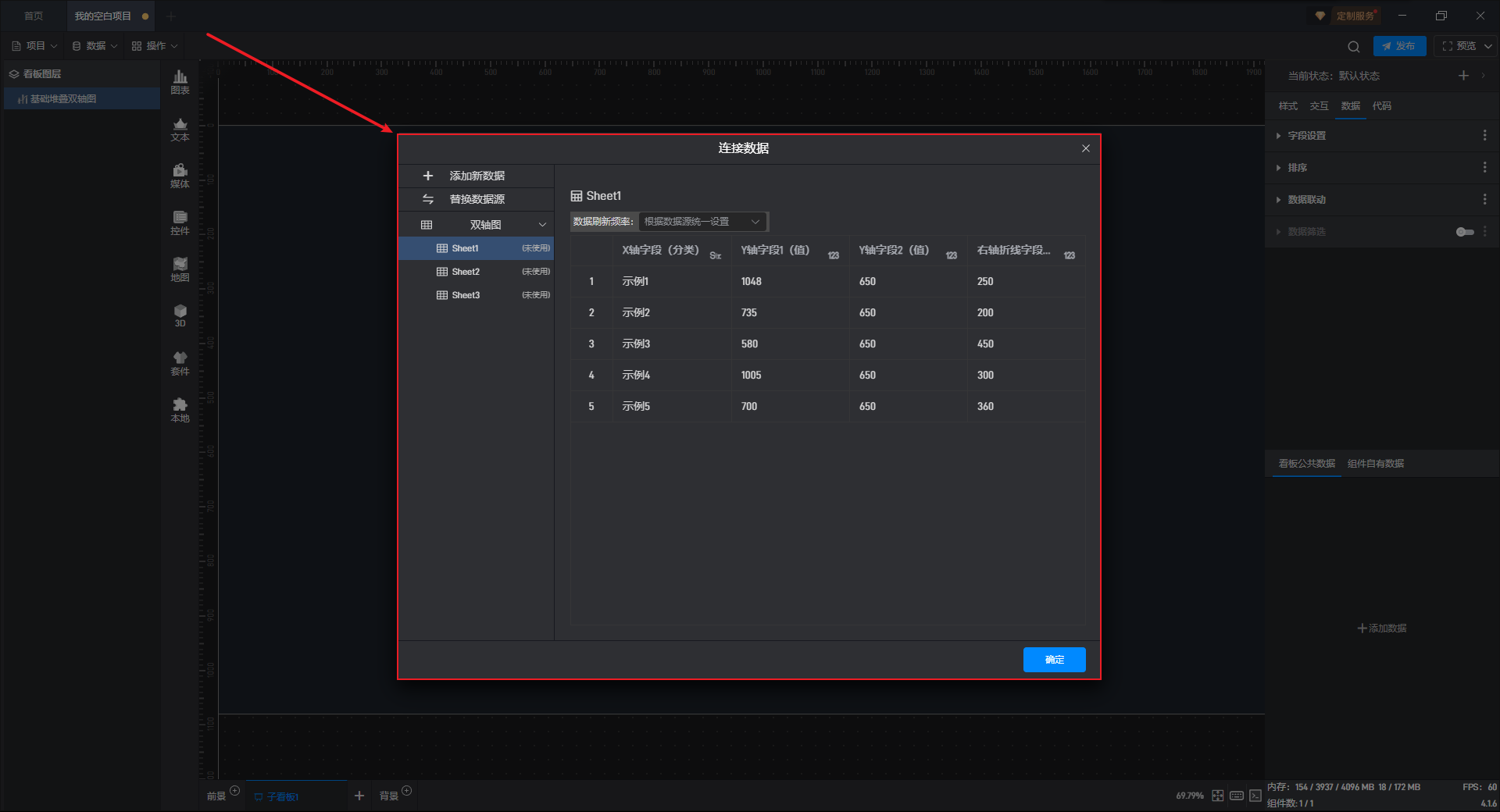
Task: Select Sheet2 in the data list
Action: tap(466, 272)
